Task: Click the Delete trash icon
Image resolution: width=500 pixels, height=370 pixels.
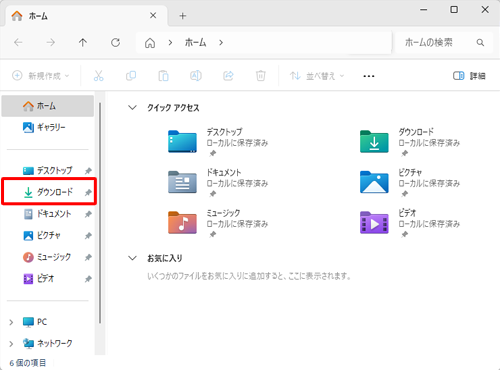Action: 261,76
